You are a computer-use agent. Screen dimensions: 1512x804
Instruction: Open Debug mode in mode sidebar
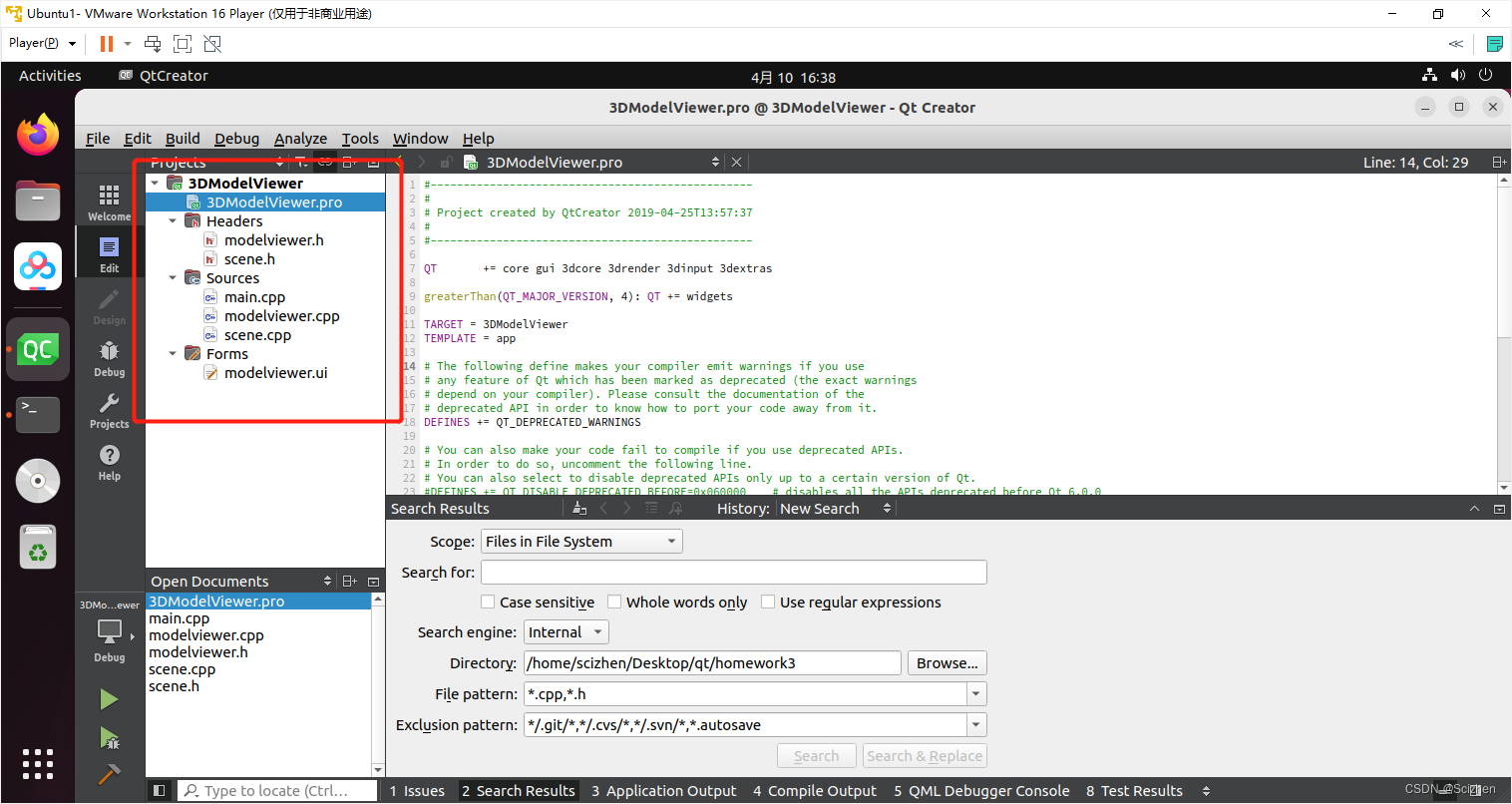[109, 359]
